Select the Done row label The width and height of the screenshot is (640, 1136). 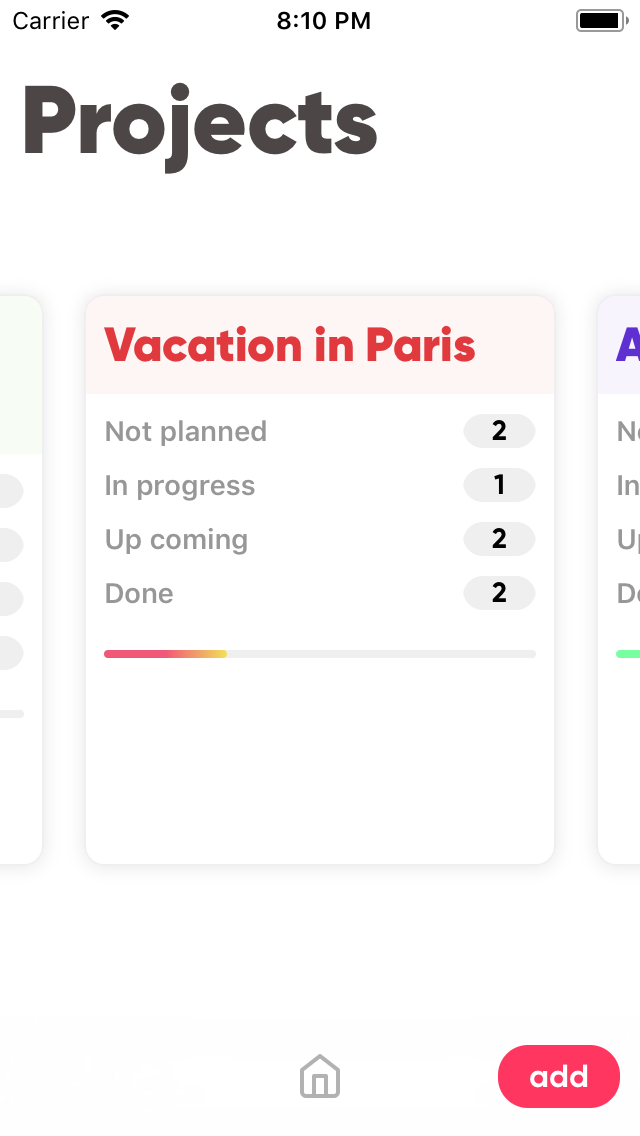click(x=139, y=594)
